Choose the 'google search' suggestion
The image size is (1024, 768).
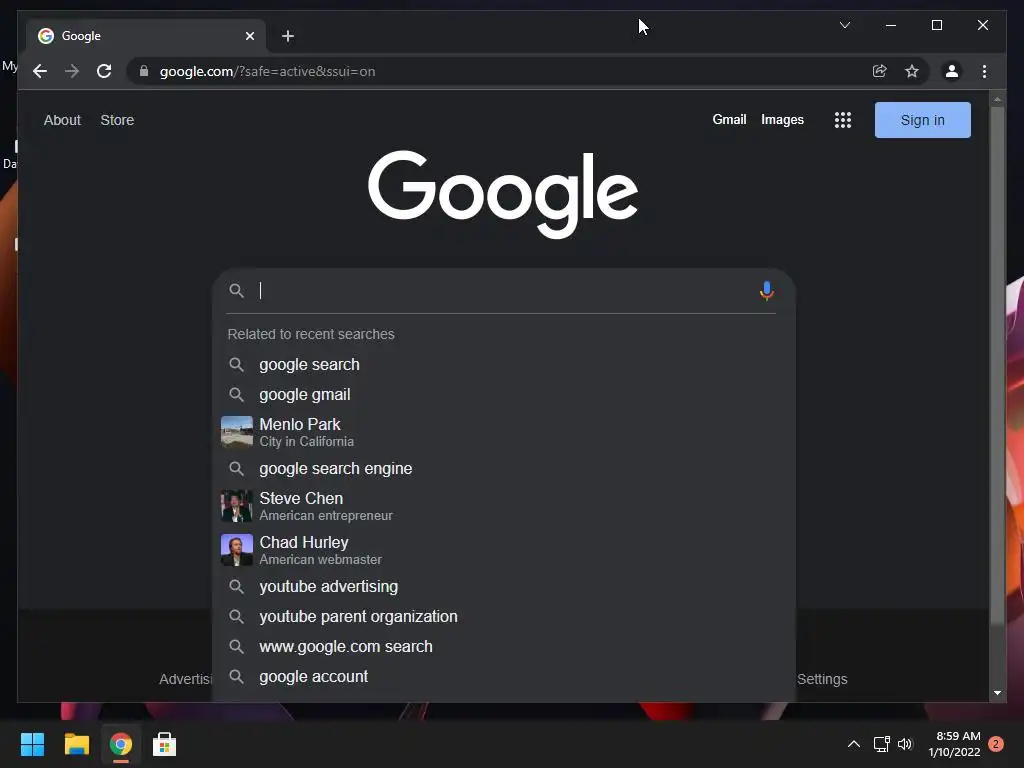(x=504, y=364)
